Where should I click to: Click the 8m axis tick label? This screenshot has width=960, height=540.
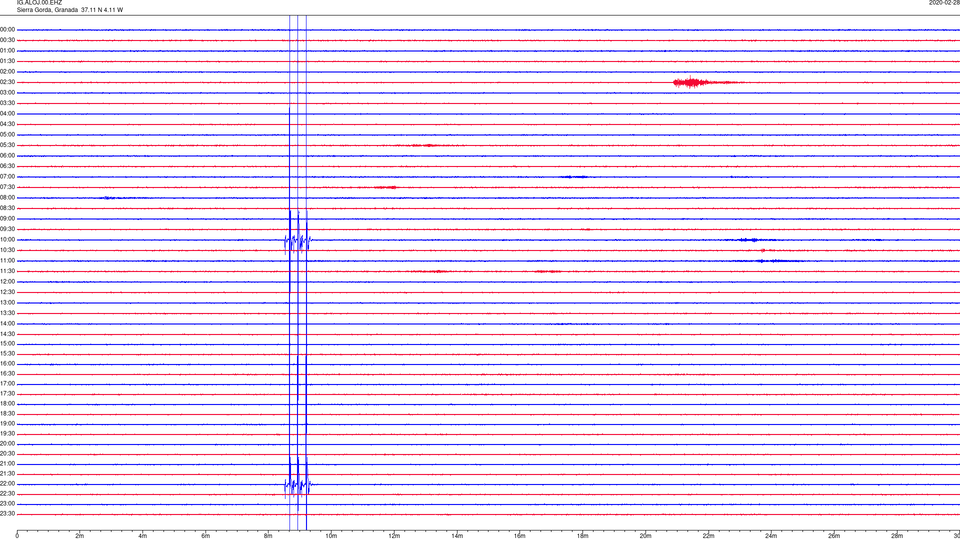click(268, 536)
